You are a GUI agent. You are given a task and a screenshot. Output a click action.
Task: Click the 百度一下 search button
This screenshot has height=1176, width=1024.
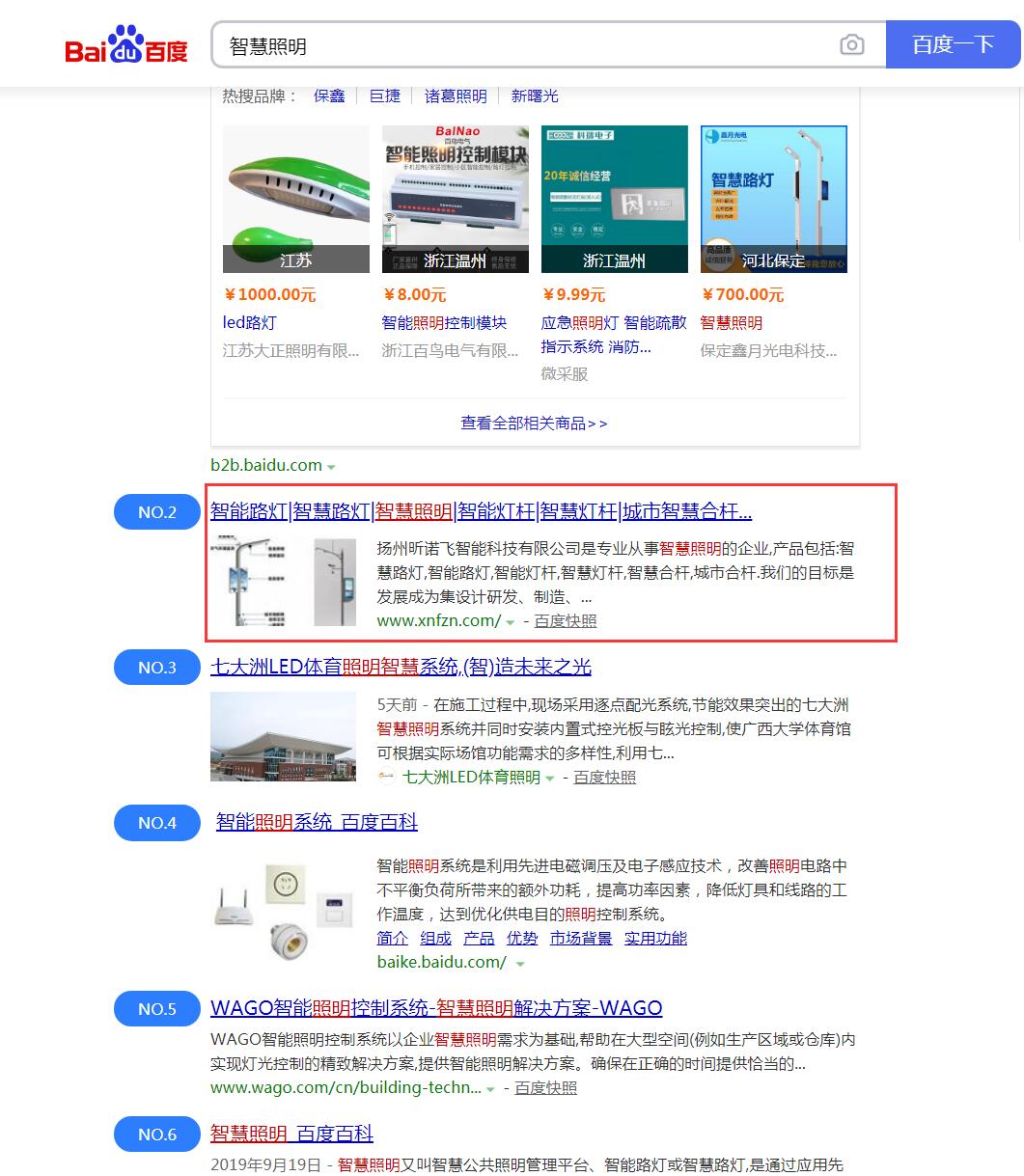click(x=954, y=44)
